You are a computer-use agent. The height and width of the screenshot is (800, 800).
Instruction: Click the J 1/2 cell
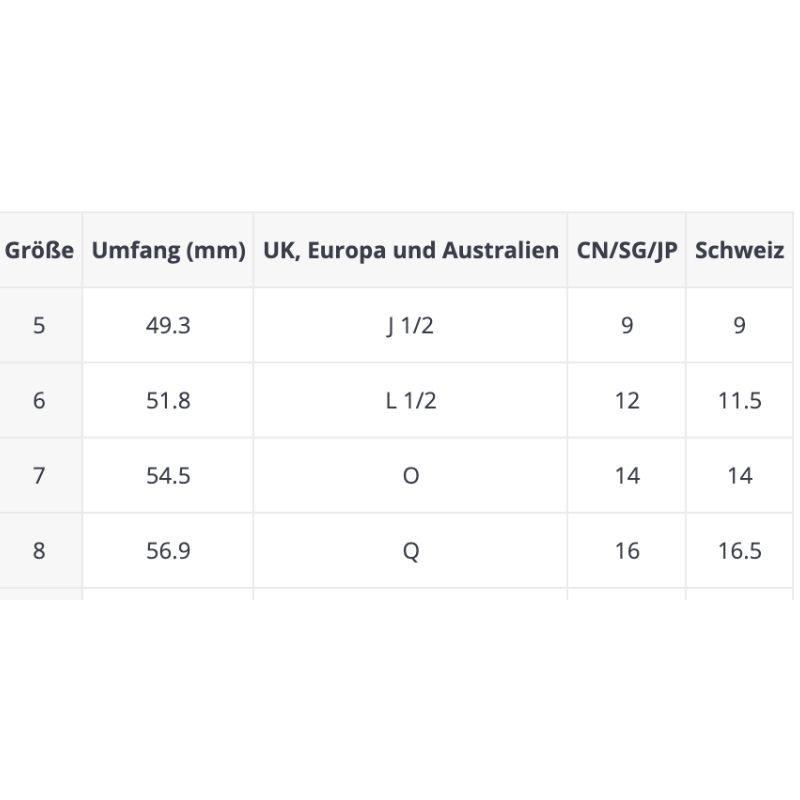(x=410, y=325)
